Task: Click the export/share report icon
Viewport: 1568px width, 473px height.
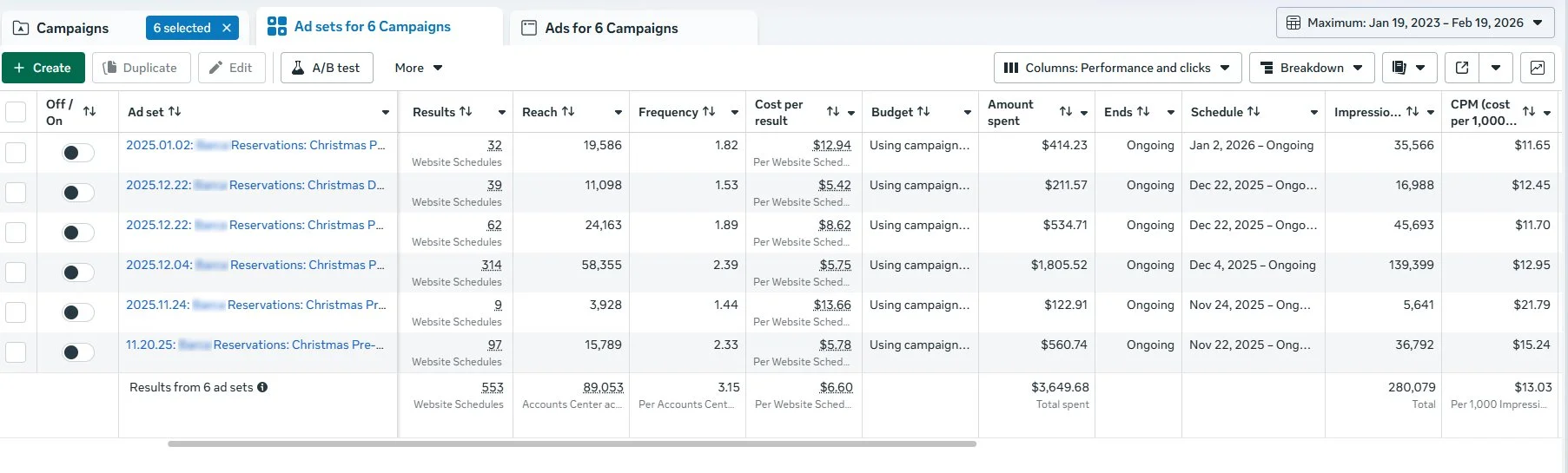Action: (1462, 68)
